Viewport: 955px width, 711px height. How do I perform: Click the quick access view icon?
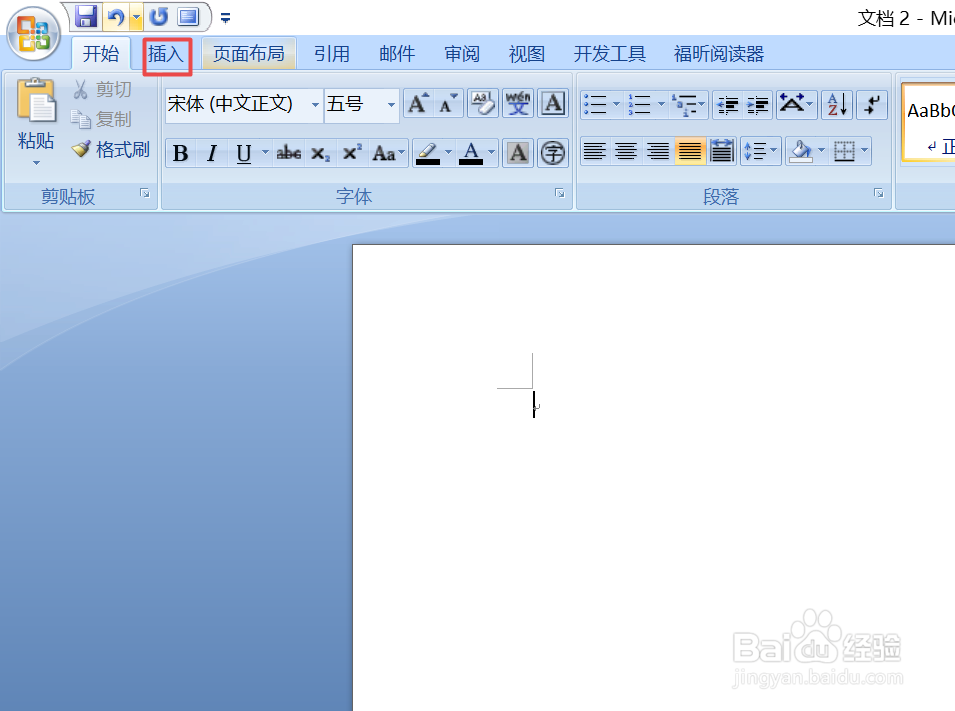pos(188,16)
